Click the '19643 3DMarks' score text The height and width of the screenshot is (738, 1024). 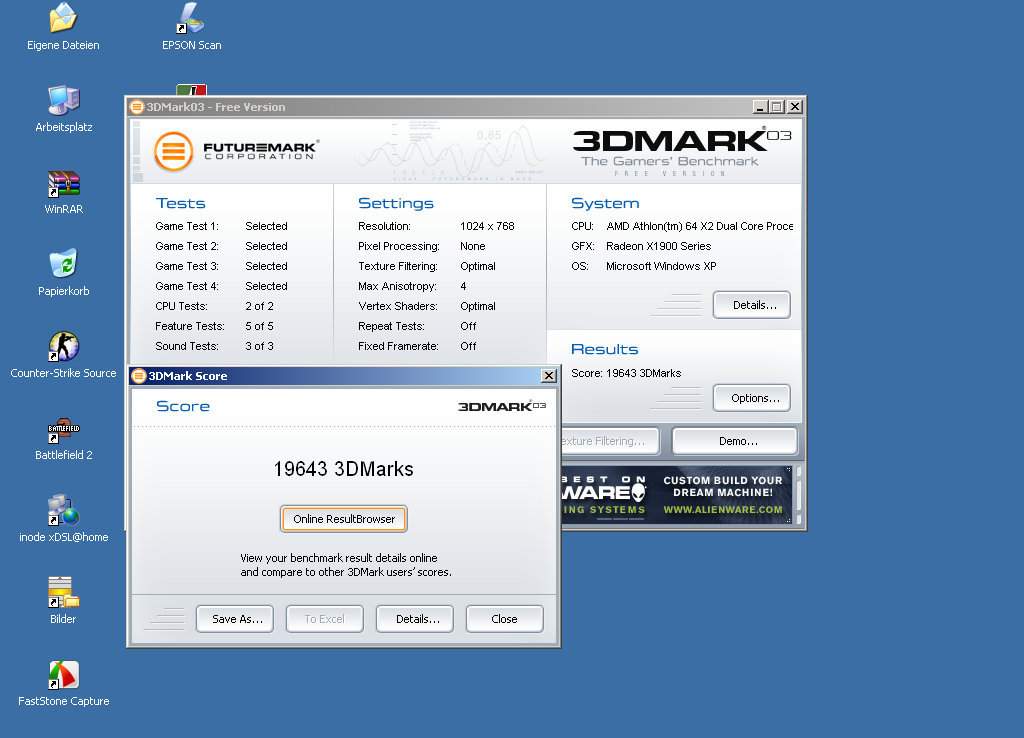[344, 469]
